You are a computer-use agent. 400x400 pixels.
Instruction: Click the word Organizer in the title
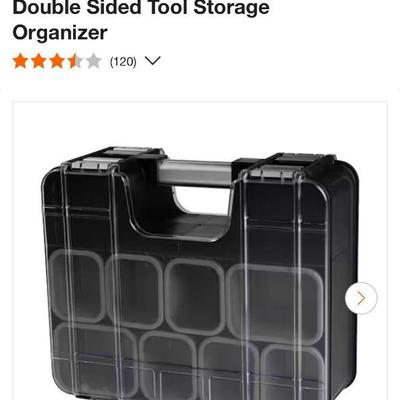coord(60,33)
